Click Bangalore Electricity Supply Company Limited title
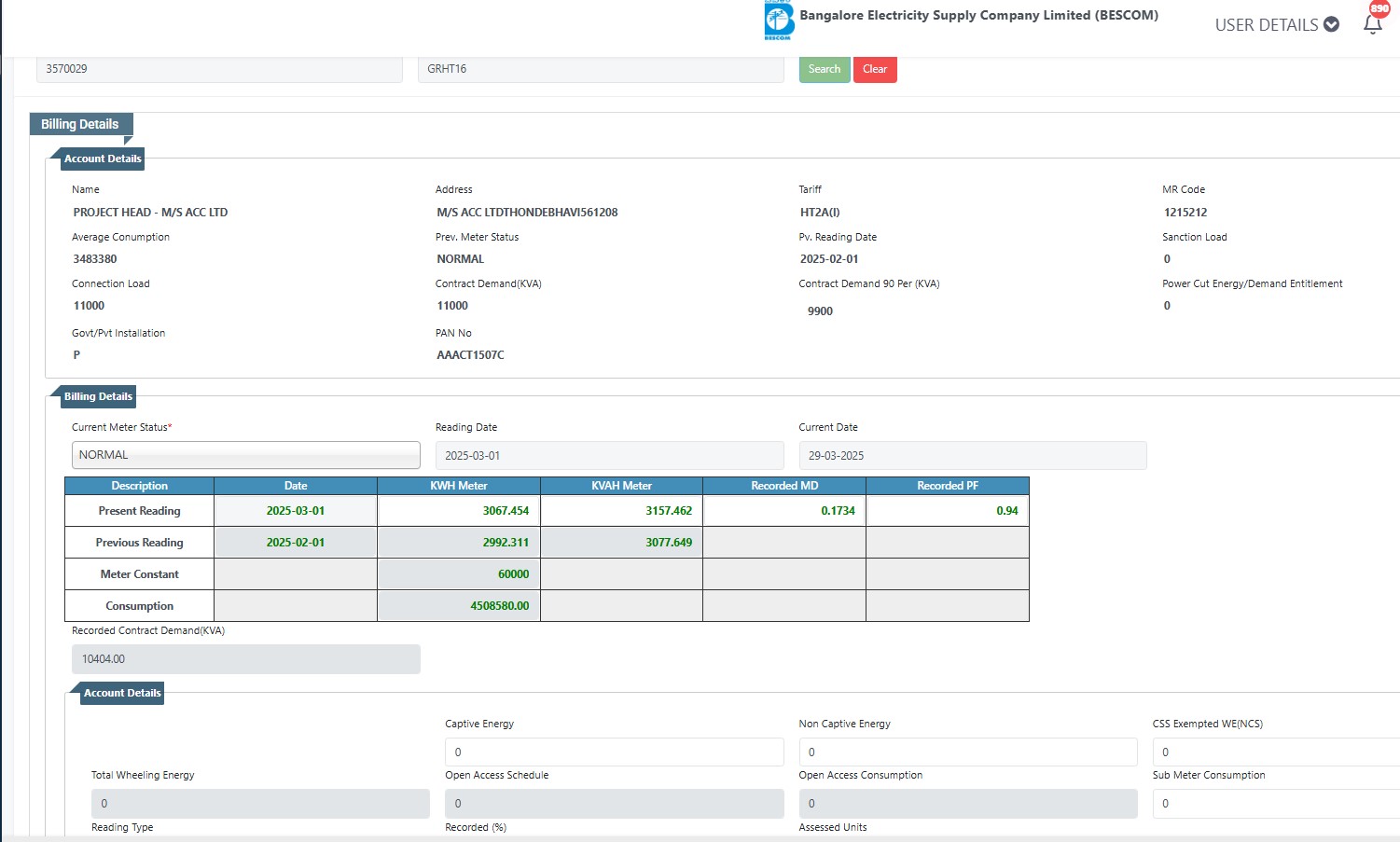Screen dimensions: 1400x842 (979, 16)
